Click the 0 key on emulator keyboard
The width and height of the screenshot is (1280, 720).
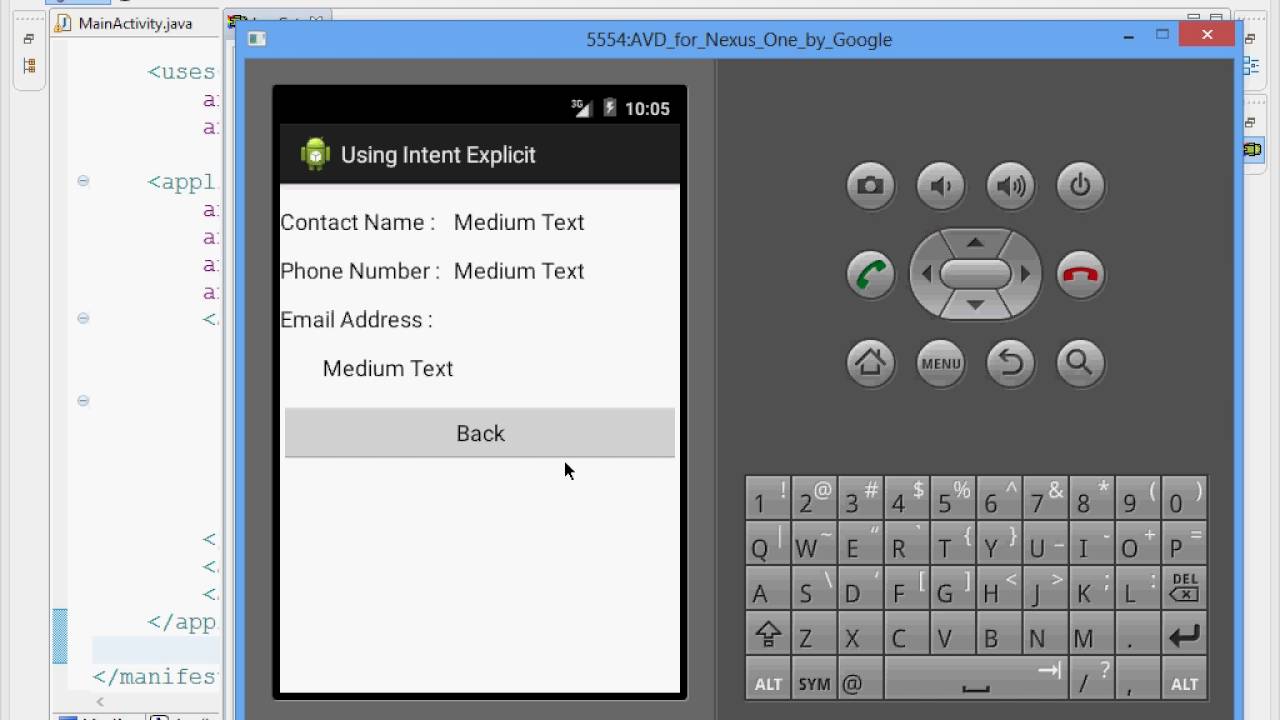coord(1184,497)
